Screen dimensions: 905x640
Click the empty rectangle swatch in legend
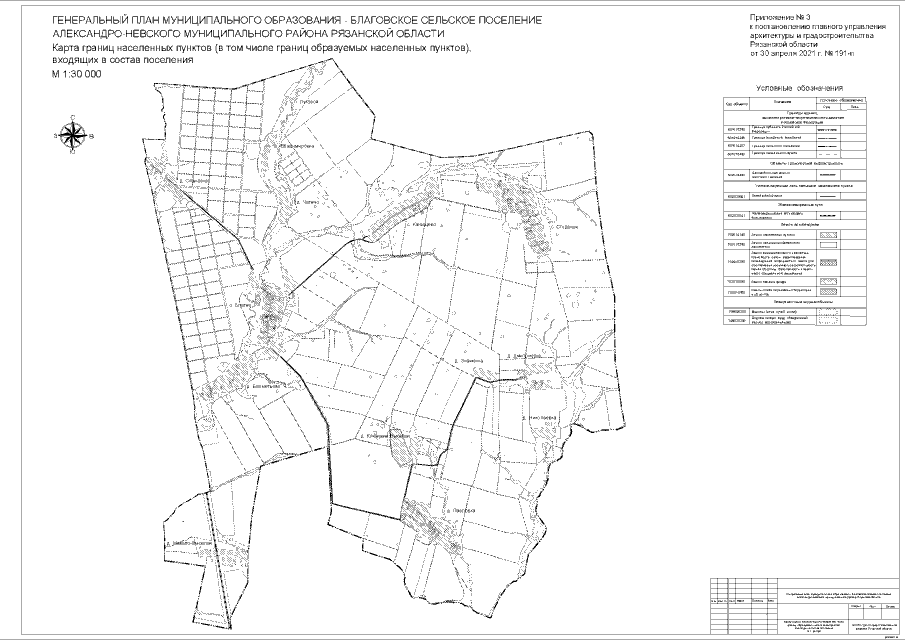829,243
